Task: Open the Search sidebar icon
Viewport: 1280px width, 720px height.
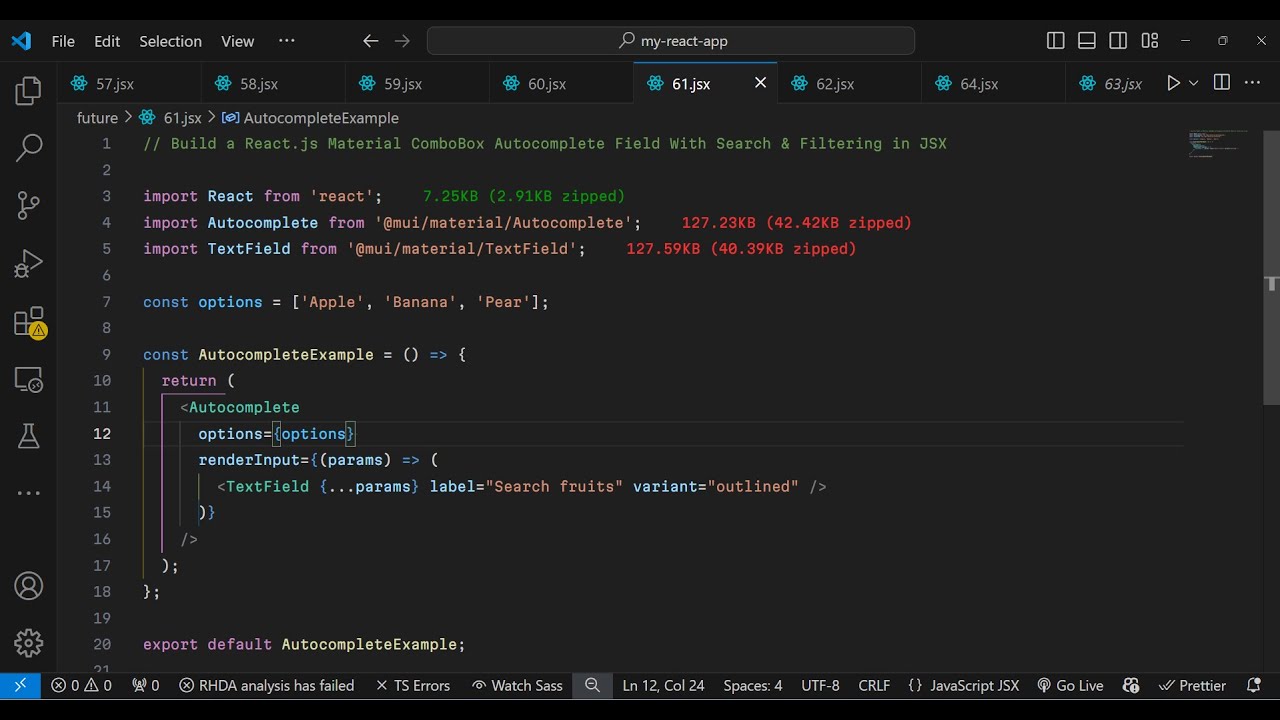Action: [x=28, y=148]
